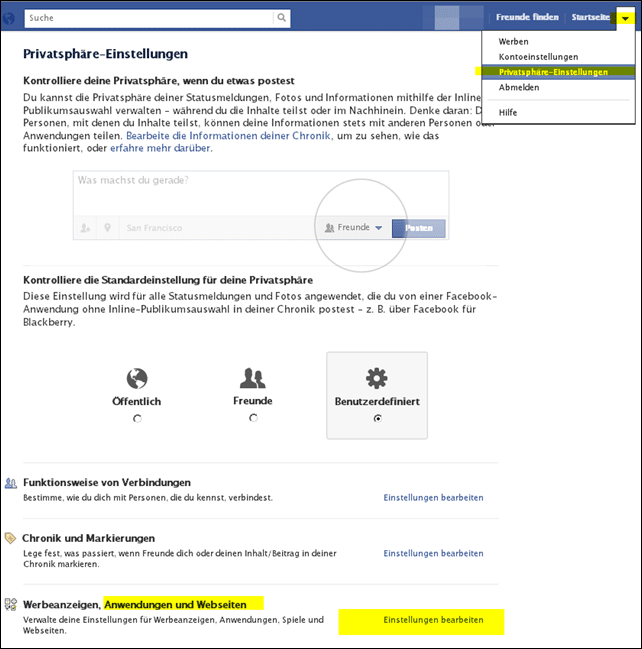Click the search magnifier icon

[x=281, y=18]
